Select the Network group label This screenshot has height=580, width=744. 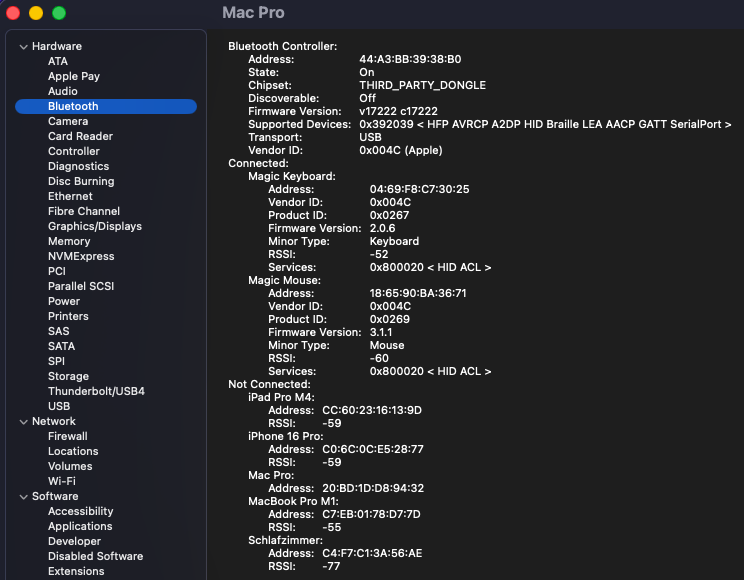click(x=54, y=421)
